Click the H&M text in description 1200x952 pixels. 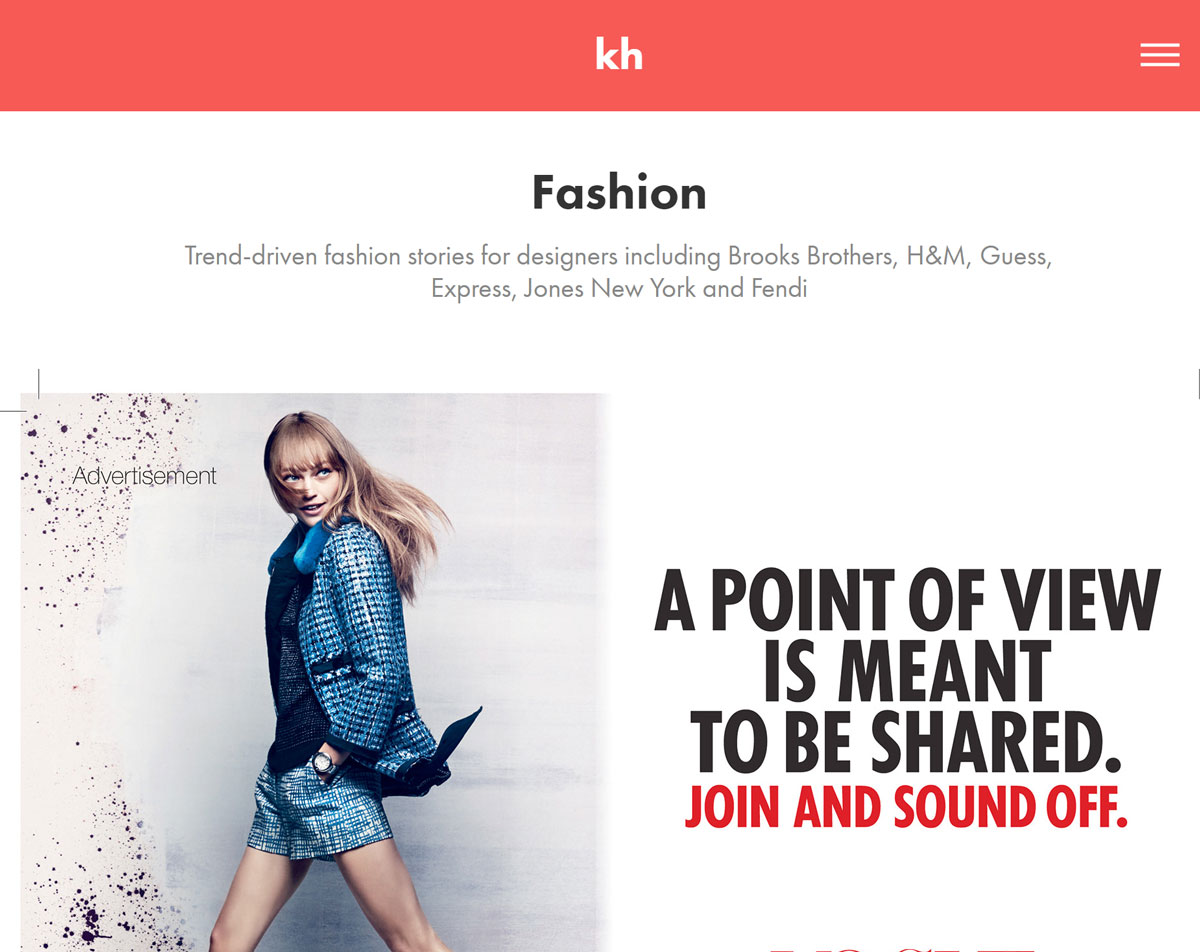(937, 256)
